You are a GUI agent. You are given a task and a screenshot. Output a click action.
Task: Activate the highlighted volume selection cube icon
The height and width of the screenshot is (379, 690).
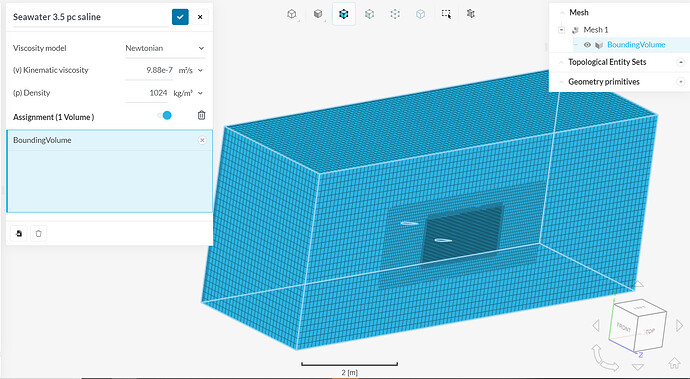click(344, 14)
